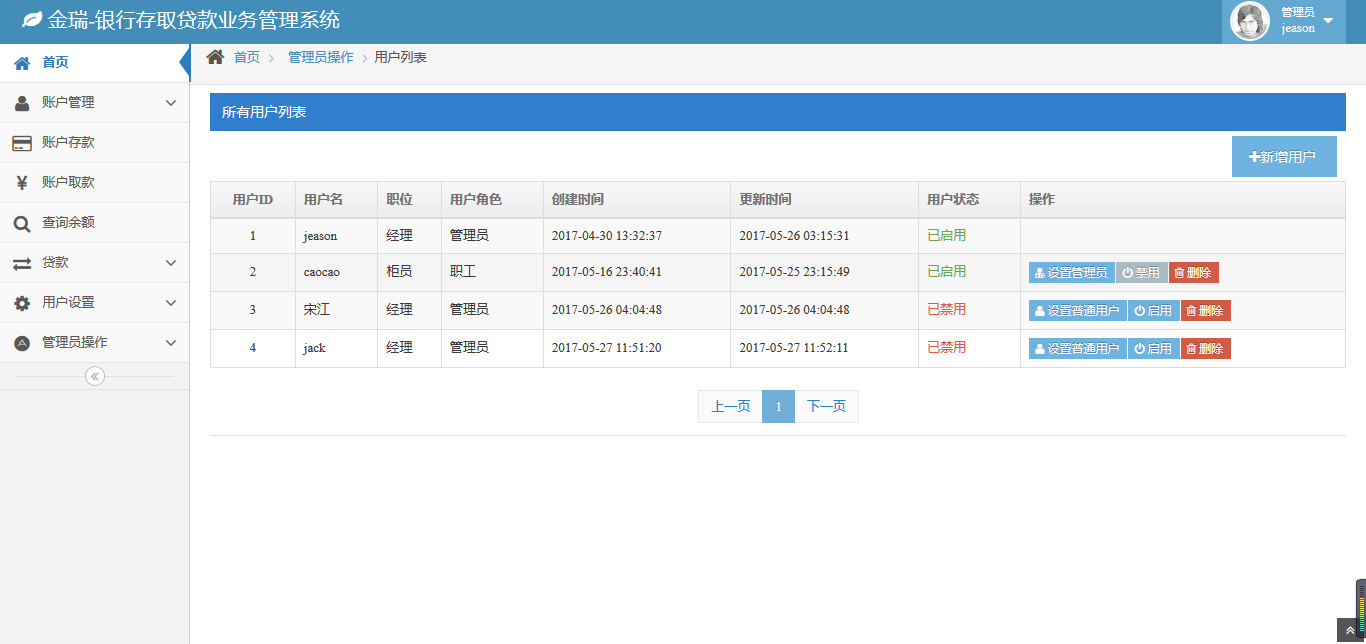
Task: Set 宋江 as 普通用户
Action: pyautogui.click(x=1078, y=311)
